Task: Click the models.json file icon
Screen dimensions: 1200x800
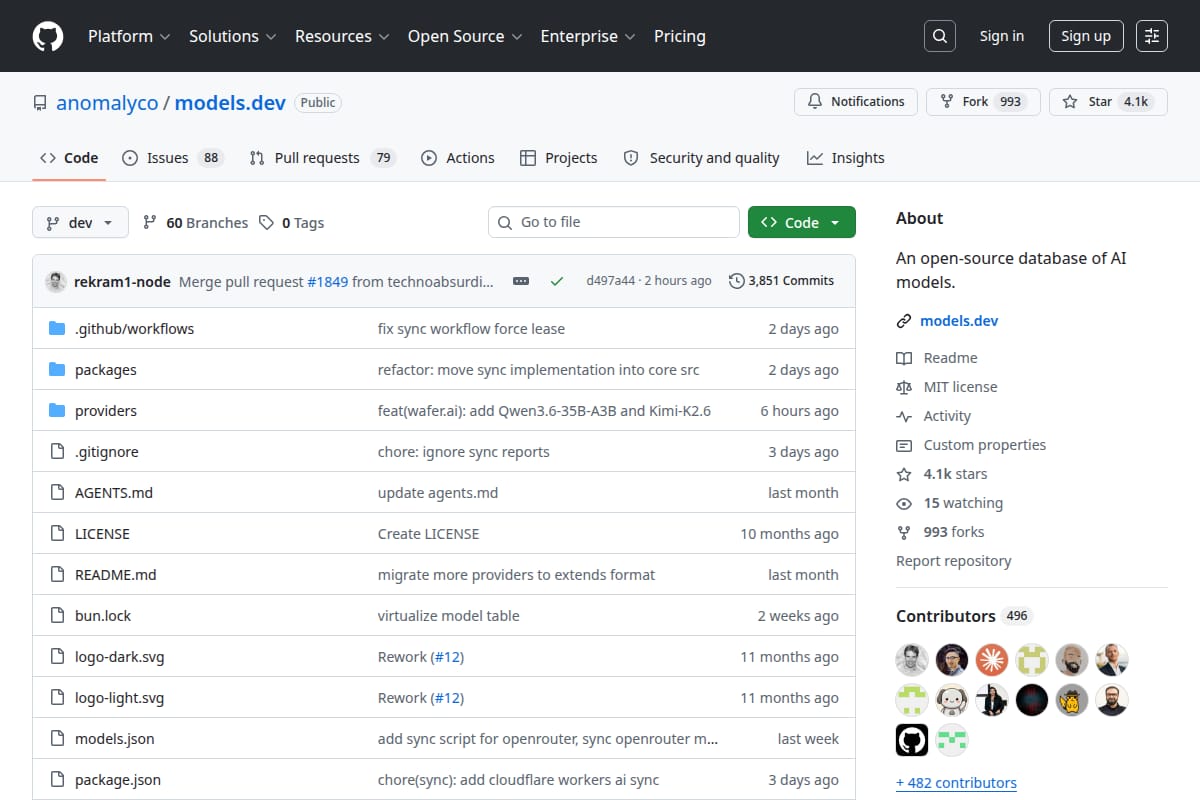Action: click(57, 739)
